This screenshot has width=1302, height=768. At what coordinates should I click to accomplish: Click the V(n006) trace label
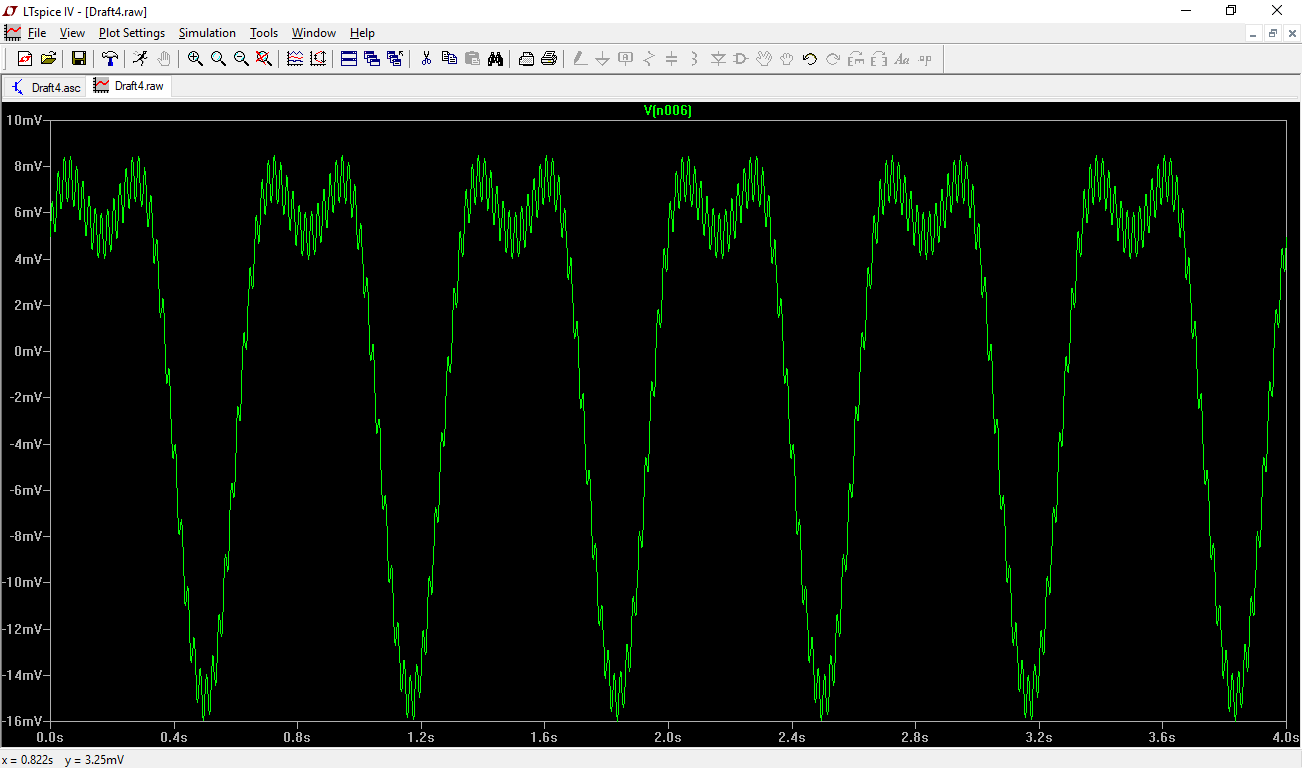coord(667,111)
